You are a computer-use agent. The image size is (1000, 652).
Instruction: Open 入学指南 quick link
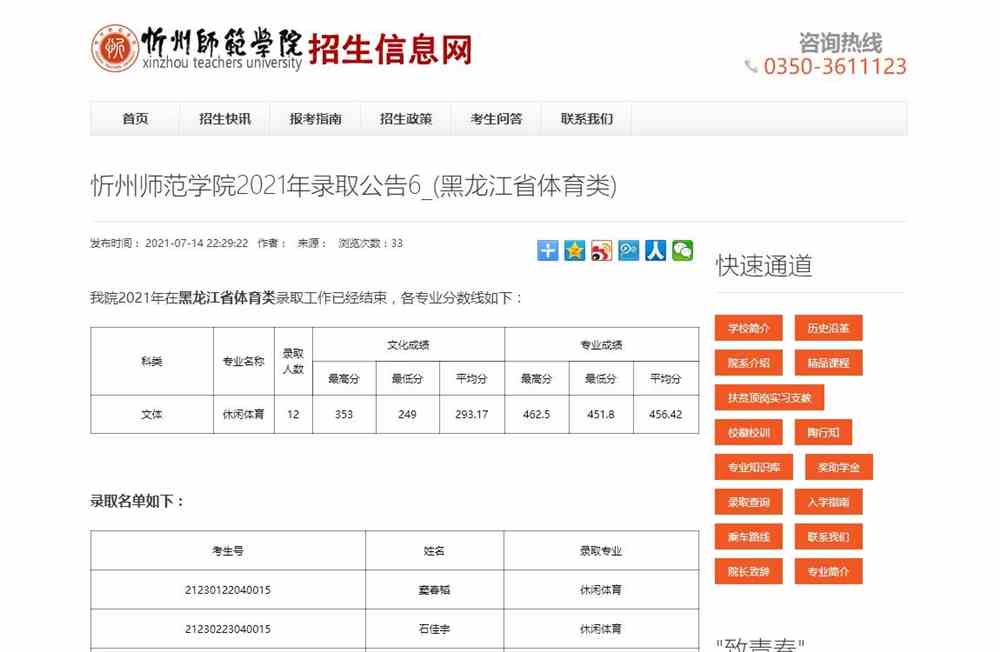pyautogui.click(x=828, y=502)
